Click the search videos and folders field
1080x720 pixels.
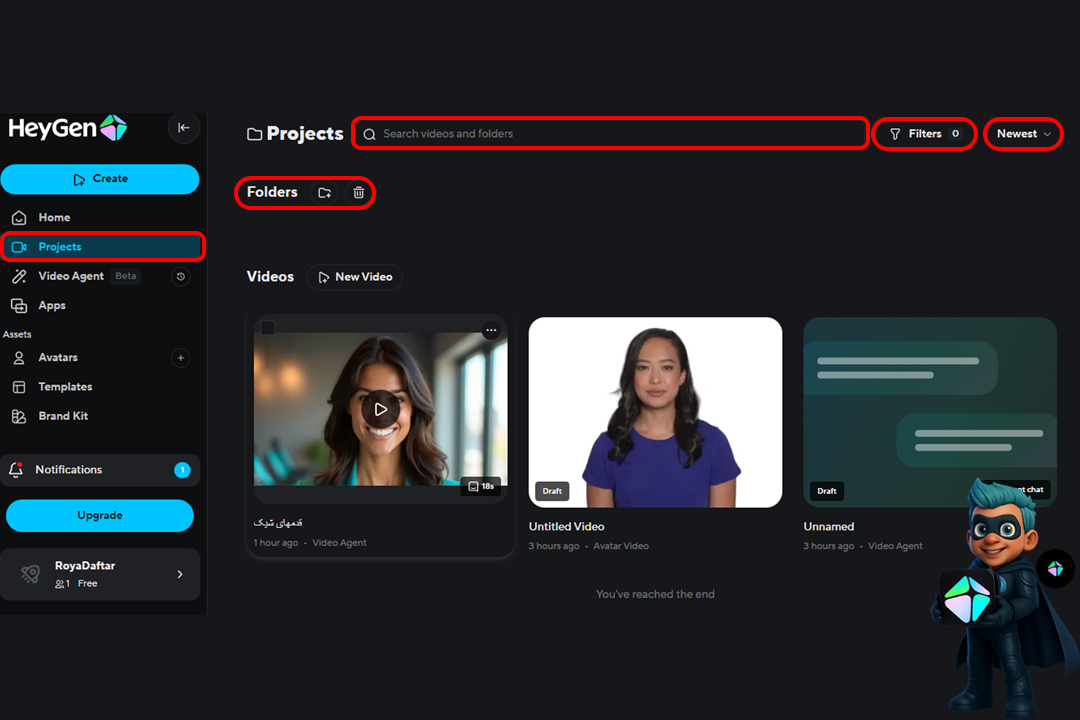point(610,134)
